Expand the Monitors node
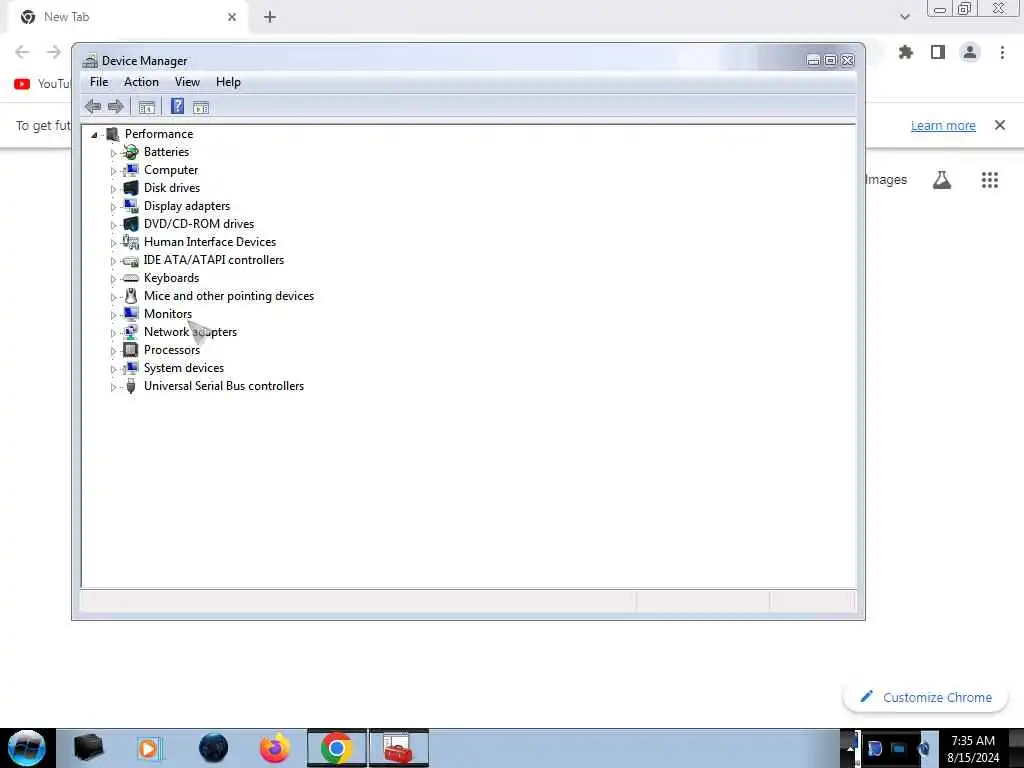 pos(113,315)
